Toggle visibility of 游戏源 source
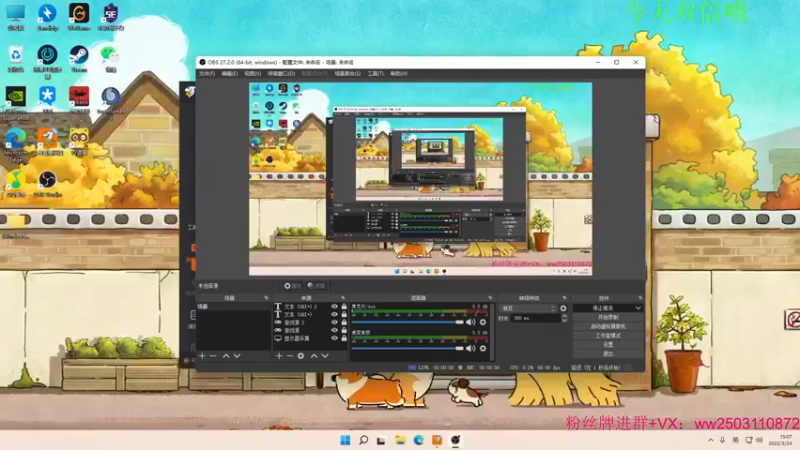The height and width of the screenshot is (450, 800). pos(335,330)
